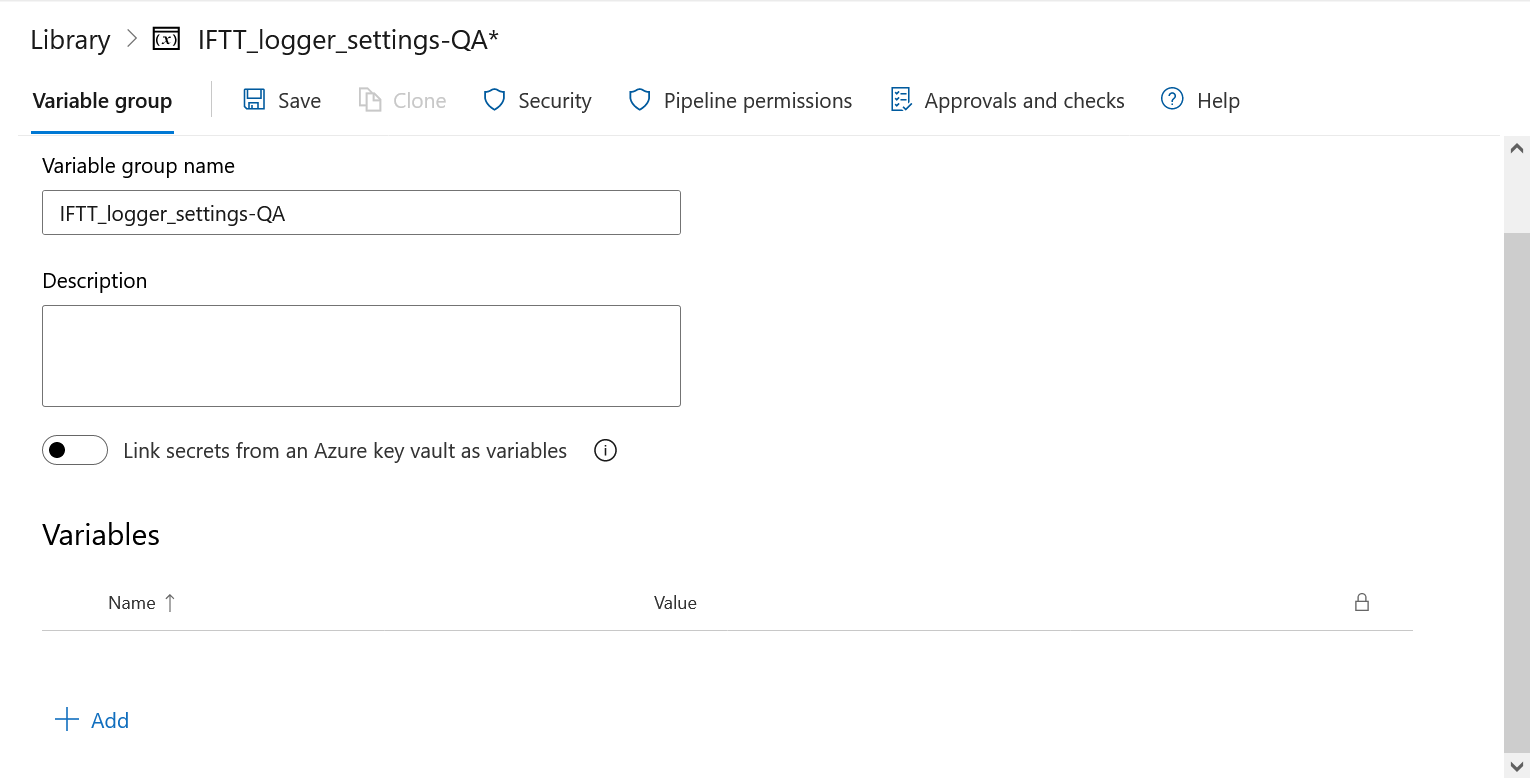Screen dimensions: 1530x778
Task: Click the Security shield icon
Action: (494, 100)
